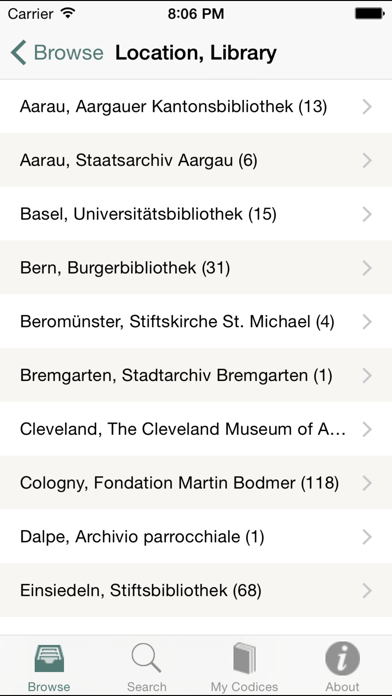Open Cleveland, The Cleveland Museum entry
Viewport: 392px width, 696px height.
point(196,429)
